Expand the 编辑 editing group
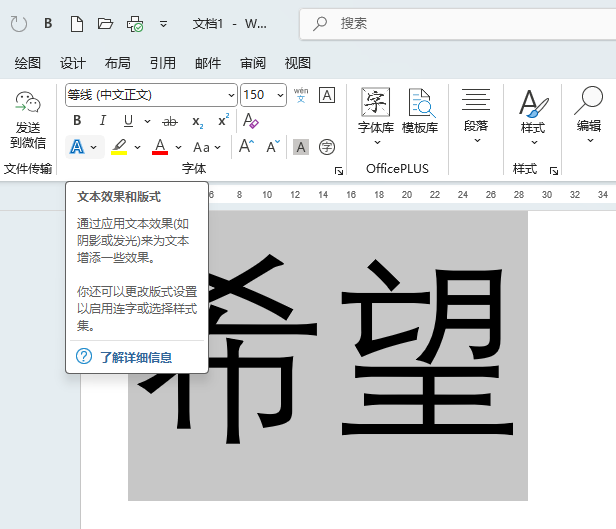The height and width of the screenshot is (529, 616). pos(588,115)
